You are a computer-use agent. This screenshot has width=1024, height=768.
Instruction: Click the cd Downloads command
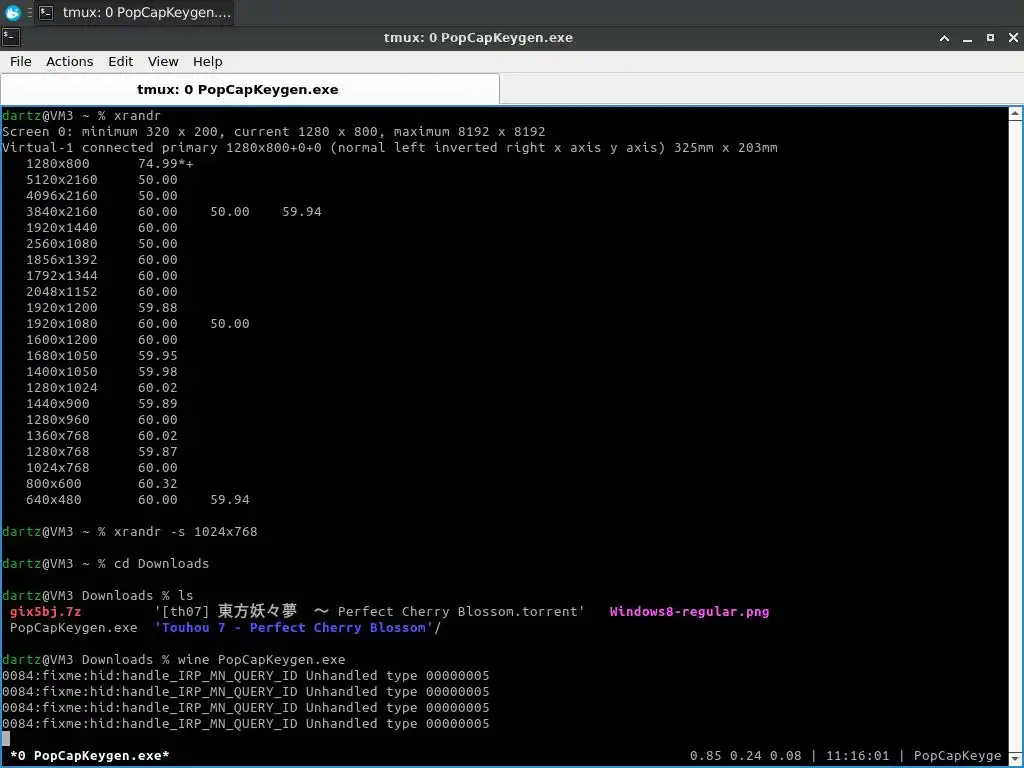[161, 564]
